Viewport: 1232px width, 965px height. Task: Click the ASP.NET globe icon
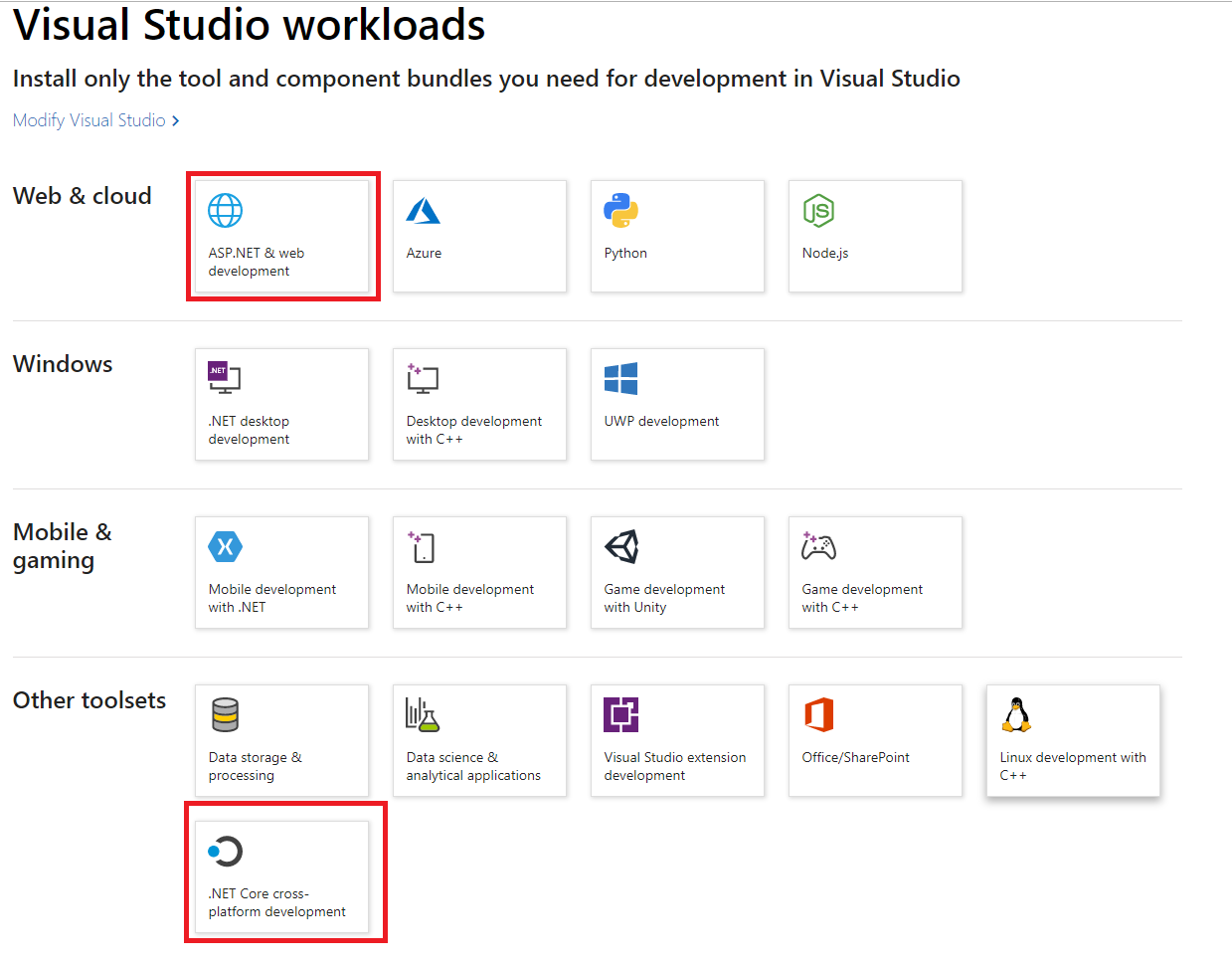[225, 211]
